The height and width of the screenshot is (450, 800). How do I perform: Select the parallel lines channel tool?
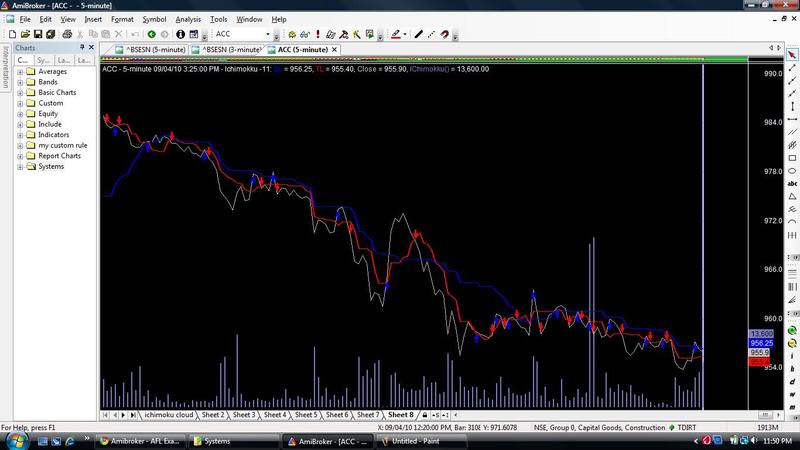[792, 132]
